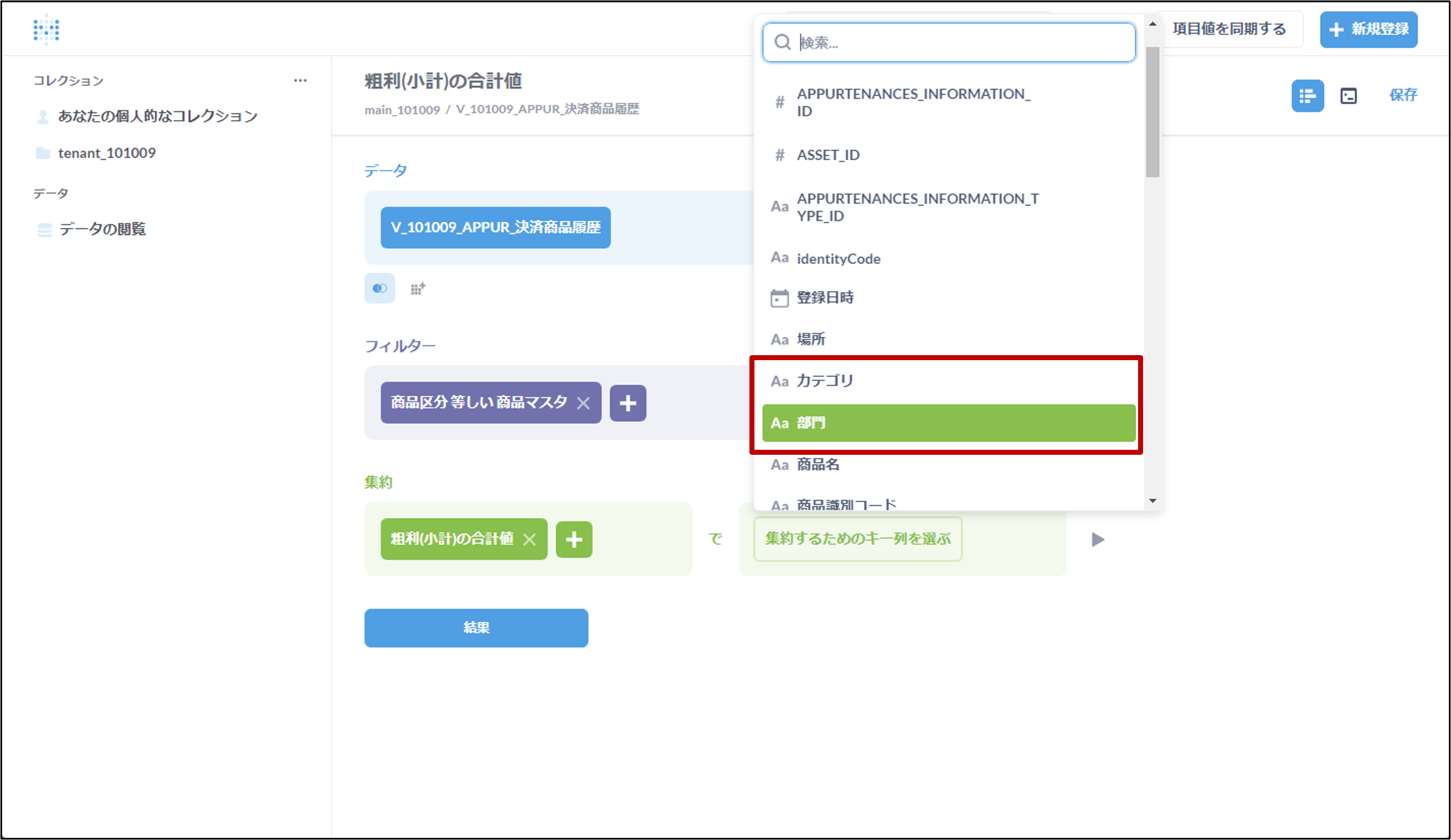Screen dimensions: 1451x840
Task: Remove the 商品区分 filter with X
Action: (584, 403)
